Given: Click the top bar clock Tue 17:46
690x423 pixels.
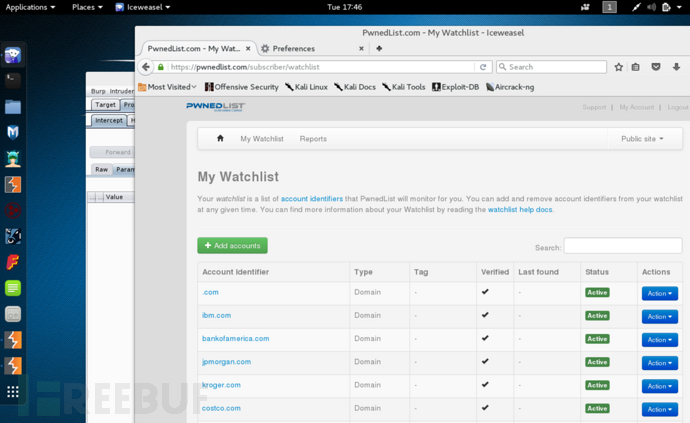Looking at the screenshot, I should tap(345, 7).
